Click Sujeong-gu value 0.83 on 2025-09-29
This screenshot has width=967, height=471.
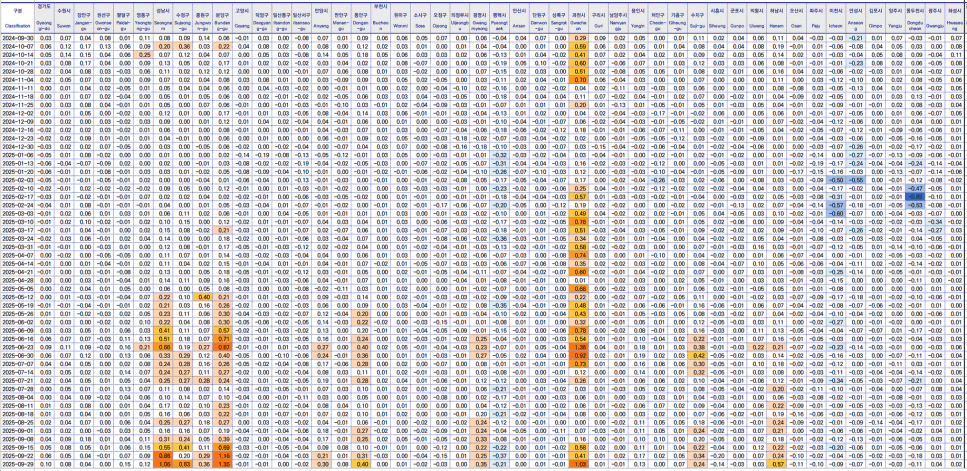(x=183, y=464)
